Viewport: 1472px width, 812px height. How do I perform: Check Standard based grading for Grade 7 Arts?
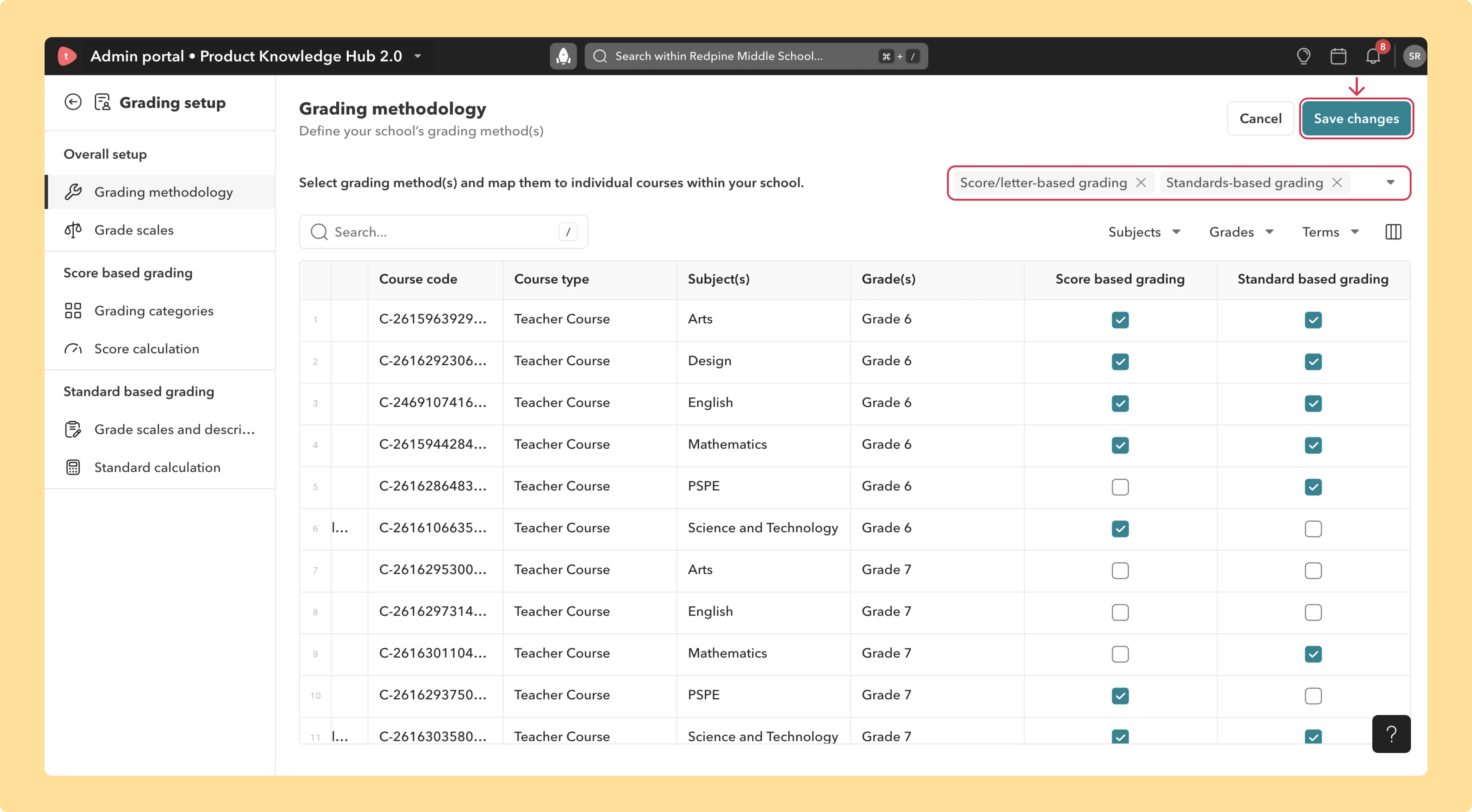click(x=1313, y=570)
